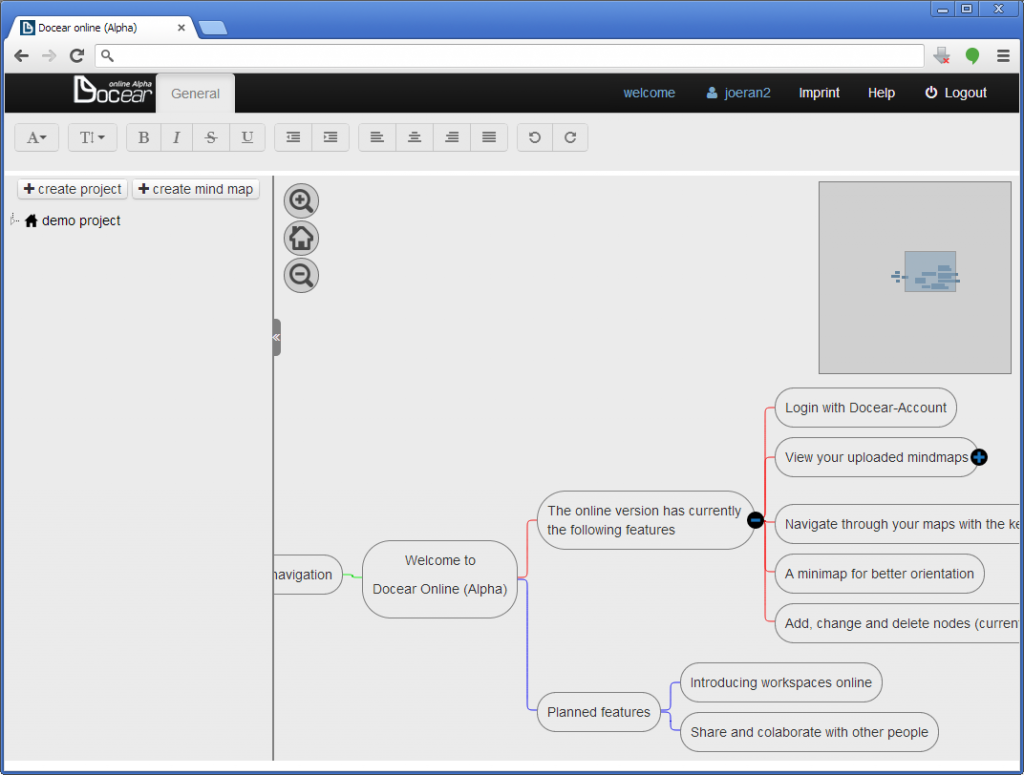Open the General tab
Viewport: 1024px width, 775px height.
click(x=195, y=93)
